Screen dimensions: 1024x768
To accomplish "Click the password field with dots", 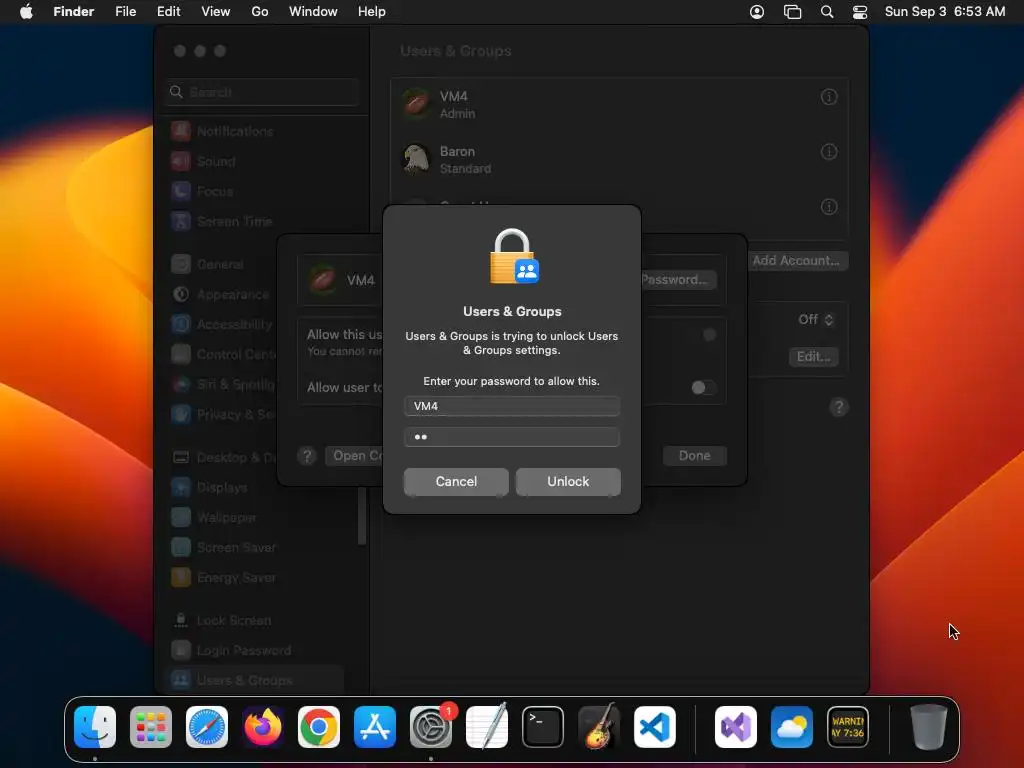I will pyautogui.click(x=512, y=437).
